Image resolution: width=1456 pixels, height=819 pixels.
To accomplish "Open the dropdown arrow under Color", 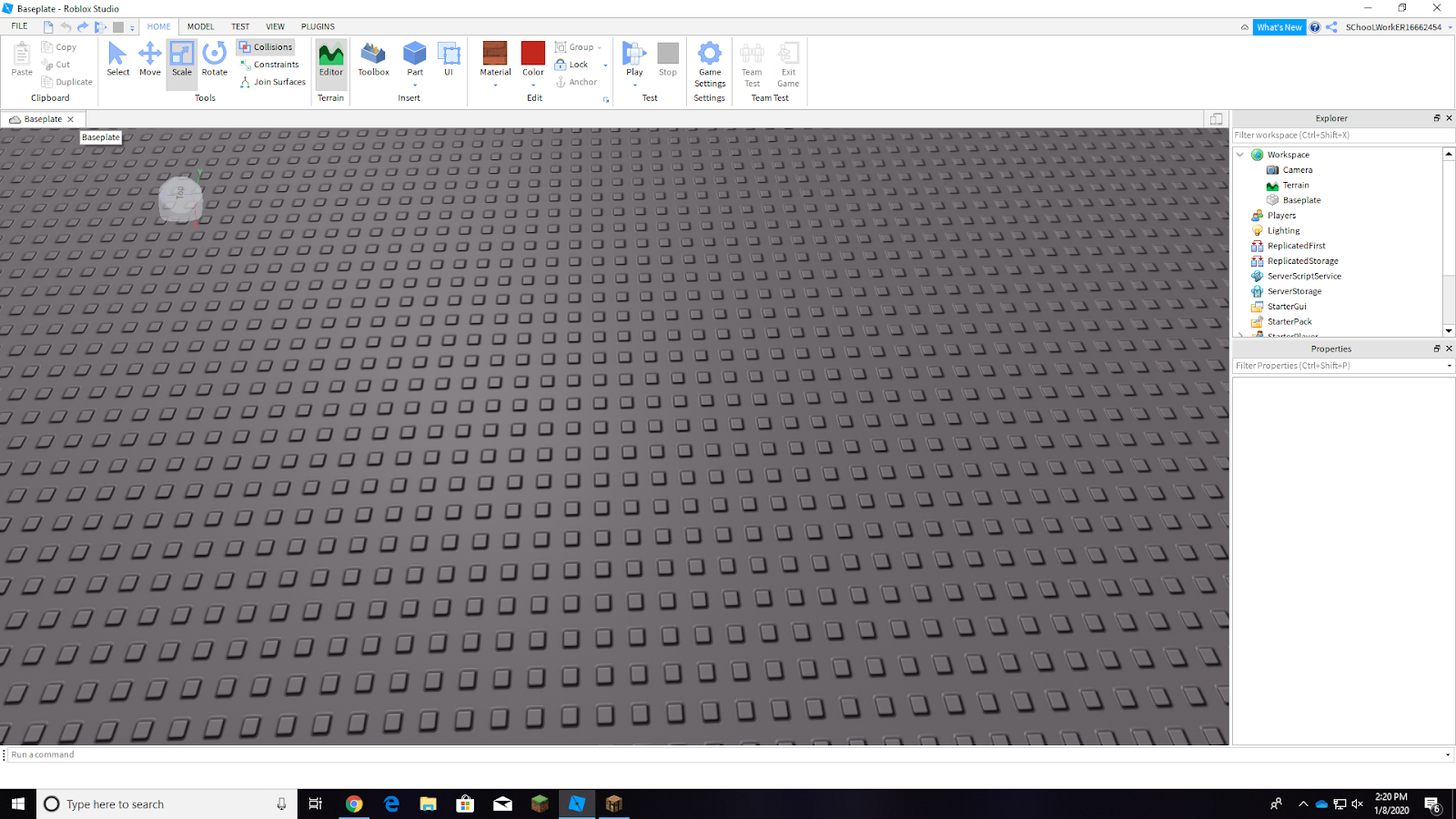I will pyautogui.click(x=533, y=86).
